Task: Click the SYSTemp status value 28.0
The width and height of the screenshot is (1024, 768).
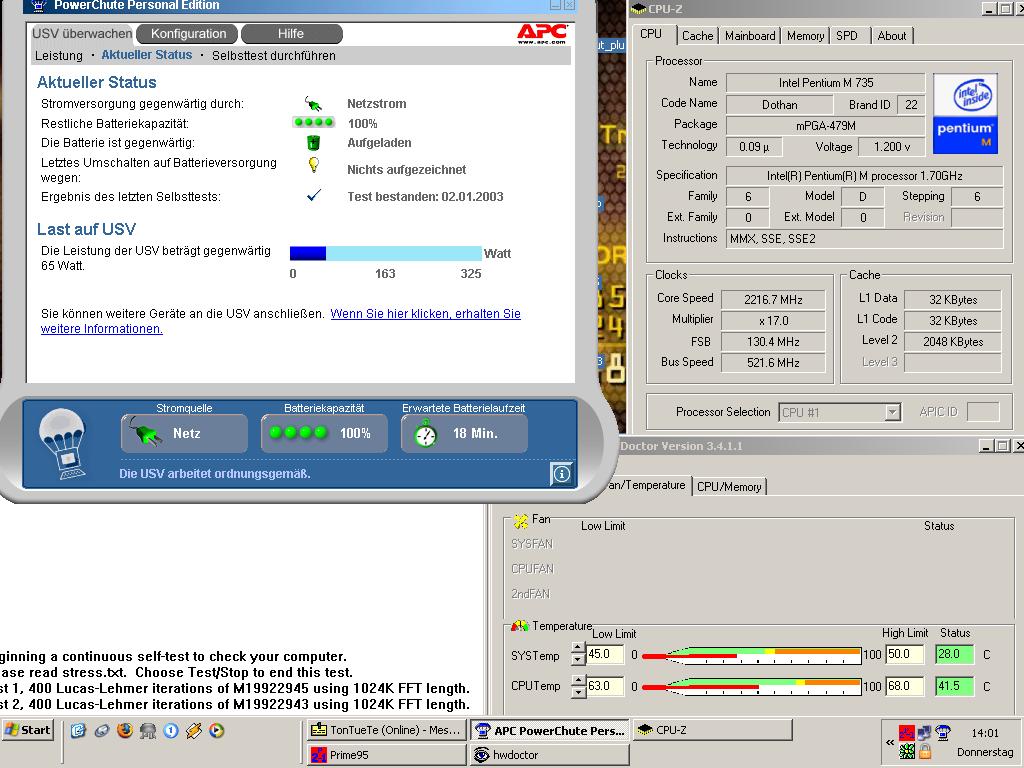Action: pos(954,654)
